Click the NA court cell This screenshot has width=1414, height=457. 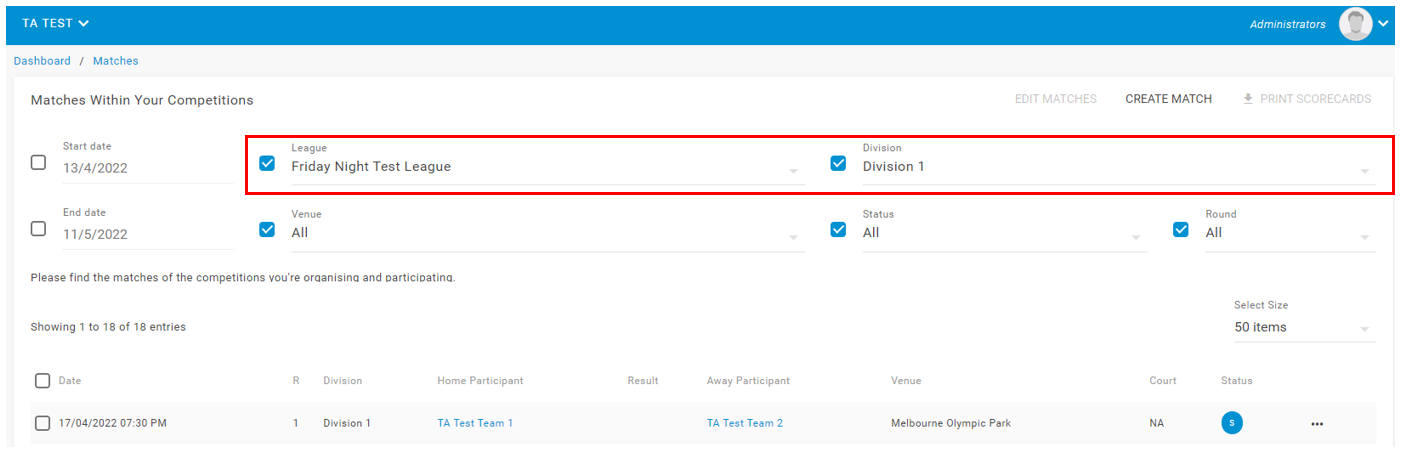pos(1157,423)
